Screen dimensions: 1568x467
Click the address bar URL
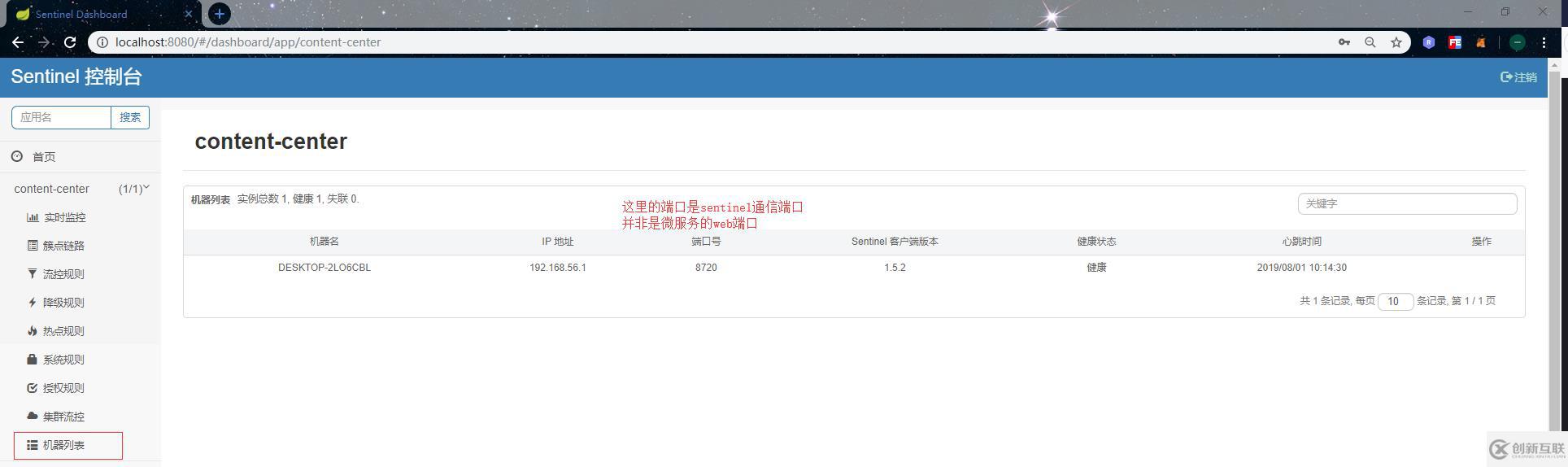pos(248,42)
